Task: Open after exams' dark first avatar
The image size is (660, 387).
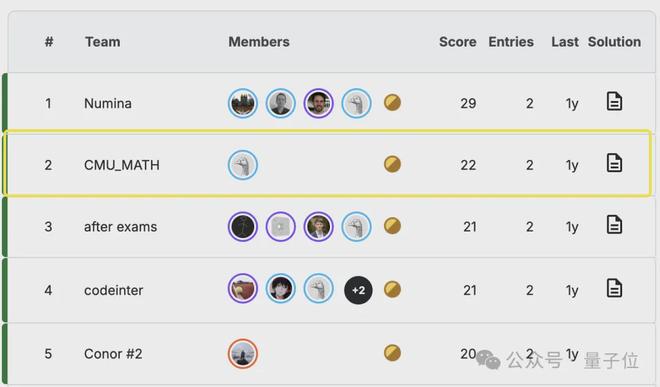Action: pyautogui.click(x=243, y=227)
